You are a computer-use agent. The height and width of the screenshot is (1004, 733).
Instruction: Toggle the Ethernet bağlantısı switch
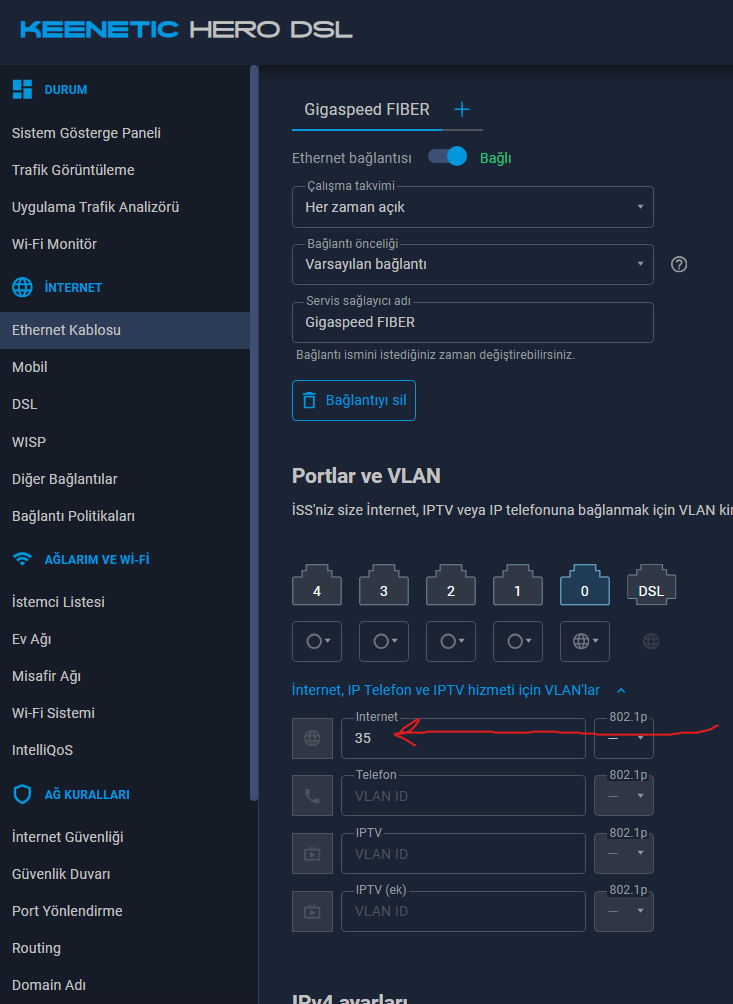tap(447, 156)
